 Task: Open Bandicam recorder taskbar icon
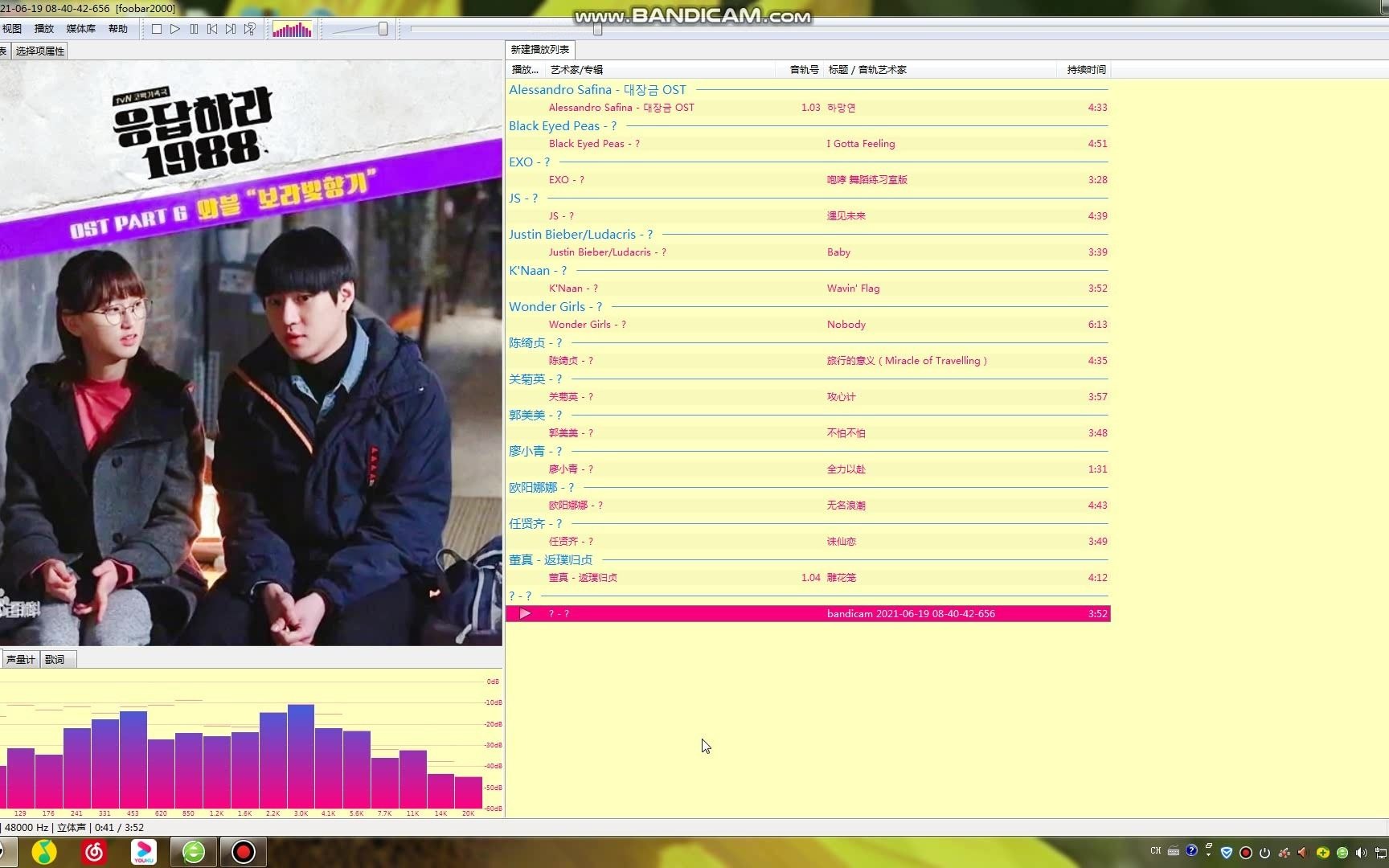pyautogui.click(x=244, y=852)
